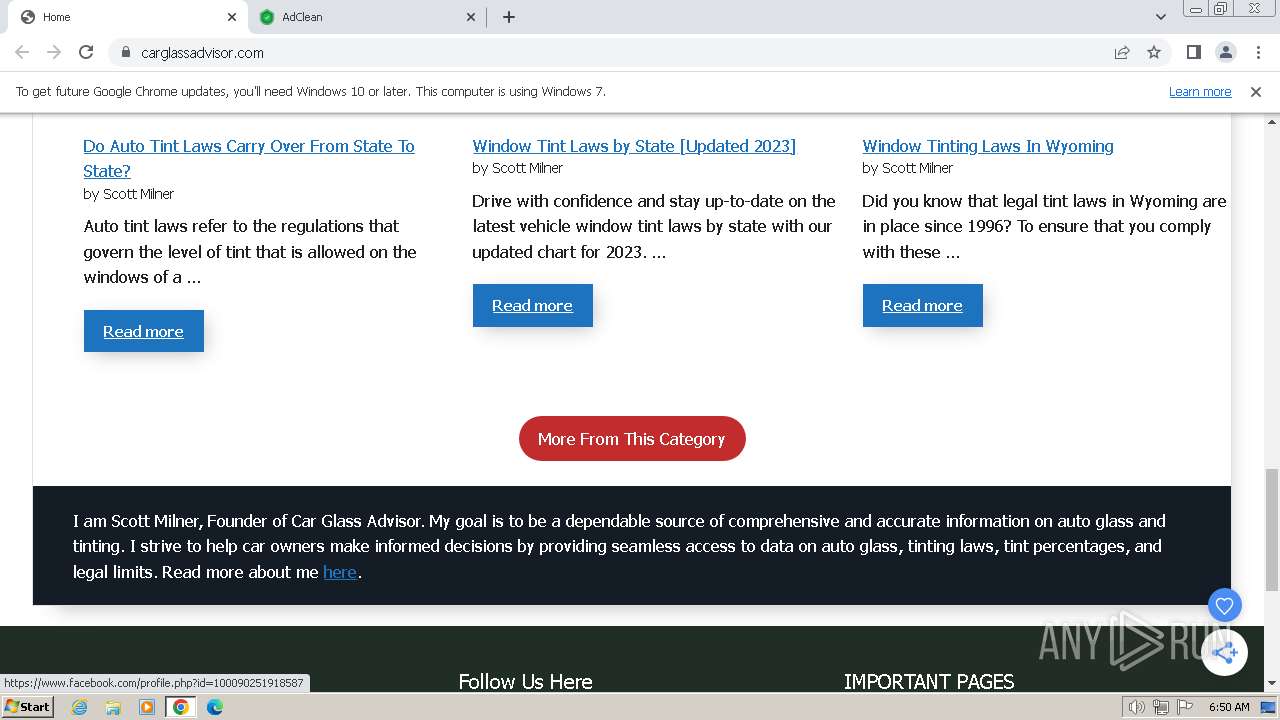Click 'by Scott Milner' under Tint Laws by State
Viewport: 1280px width, 720px height.
click(517, 168)
